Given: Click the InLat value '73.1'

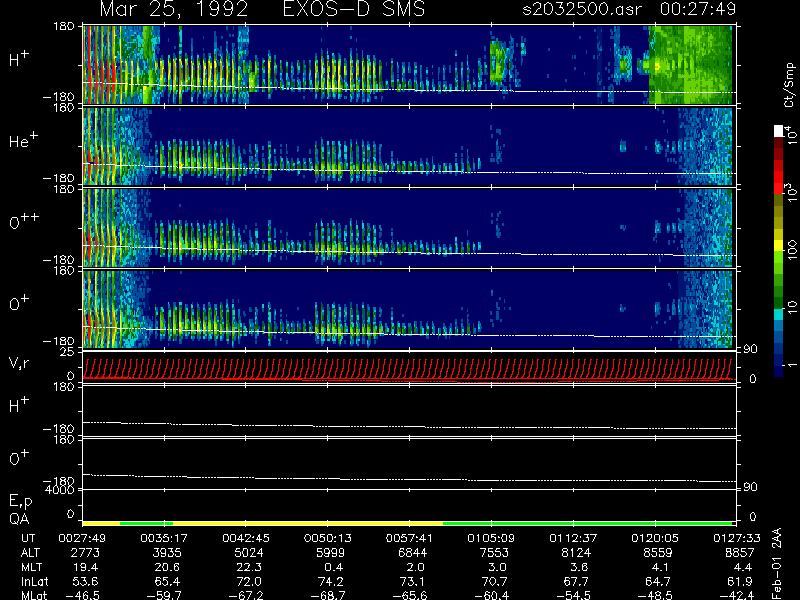Looking at the screenshot, I should pyautogui.click(x=415, y=581).
